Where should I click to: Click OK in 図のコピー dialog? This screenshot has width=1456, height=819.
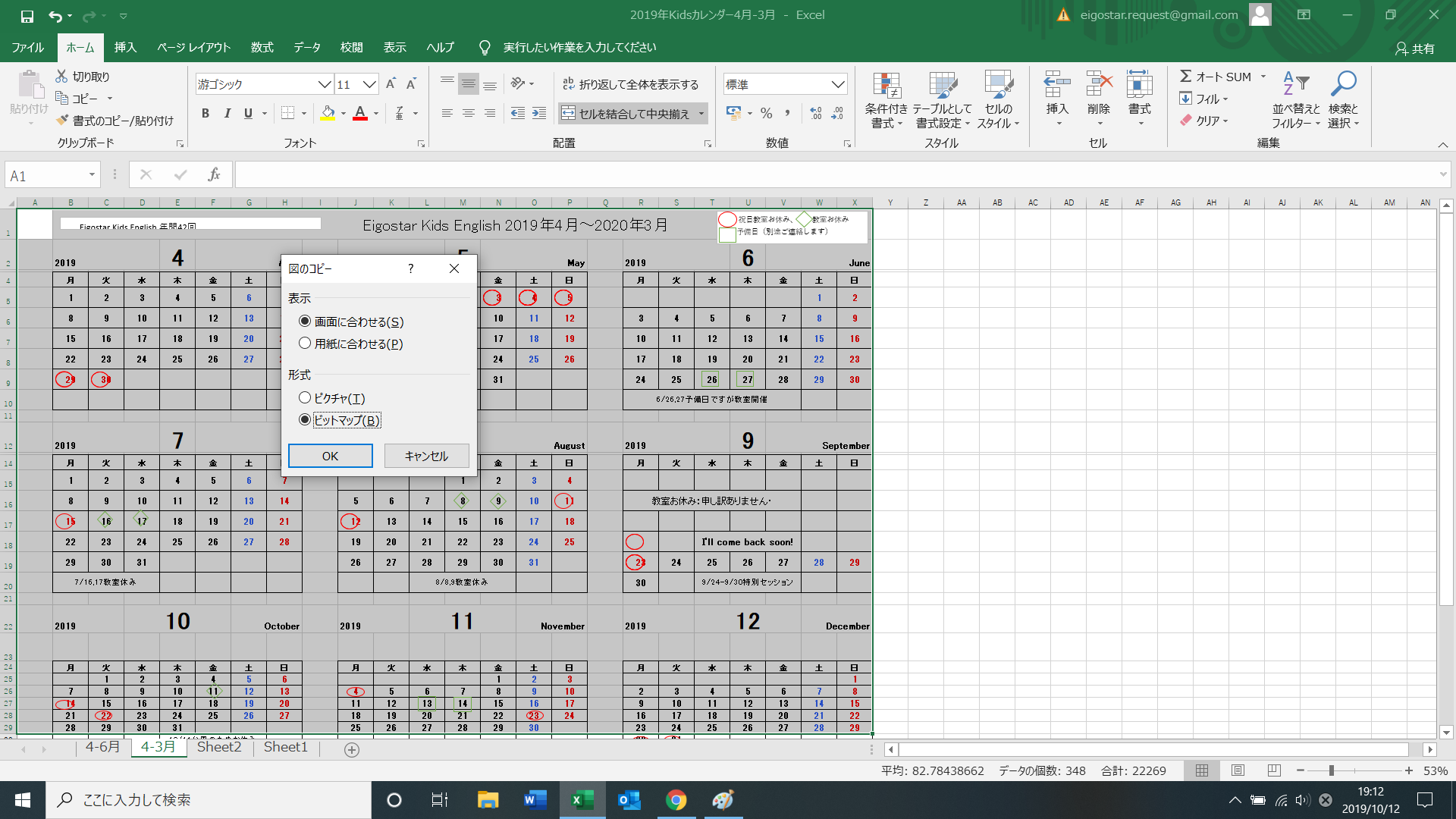coord(330,456)
